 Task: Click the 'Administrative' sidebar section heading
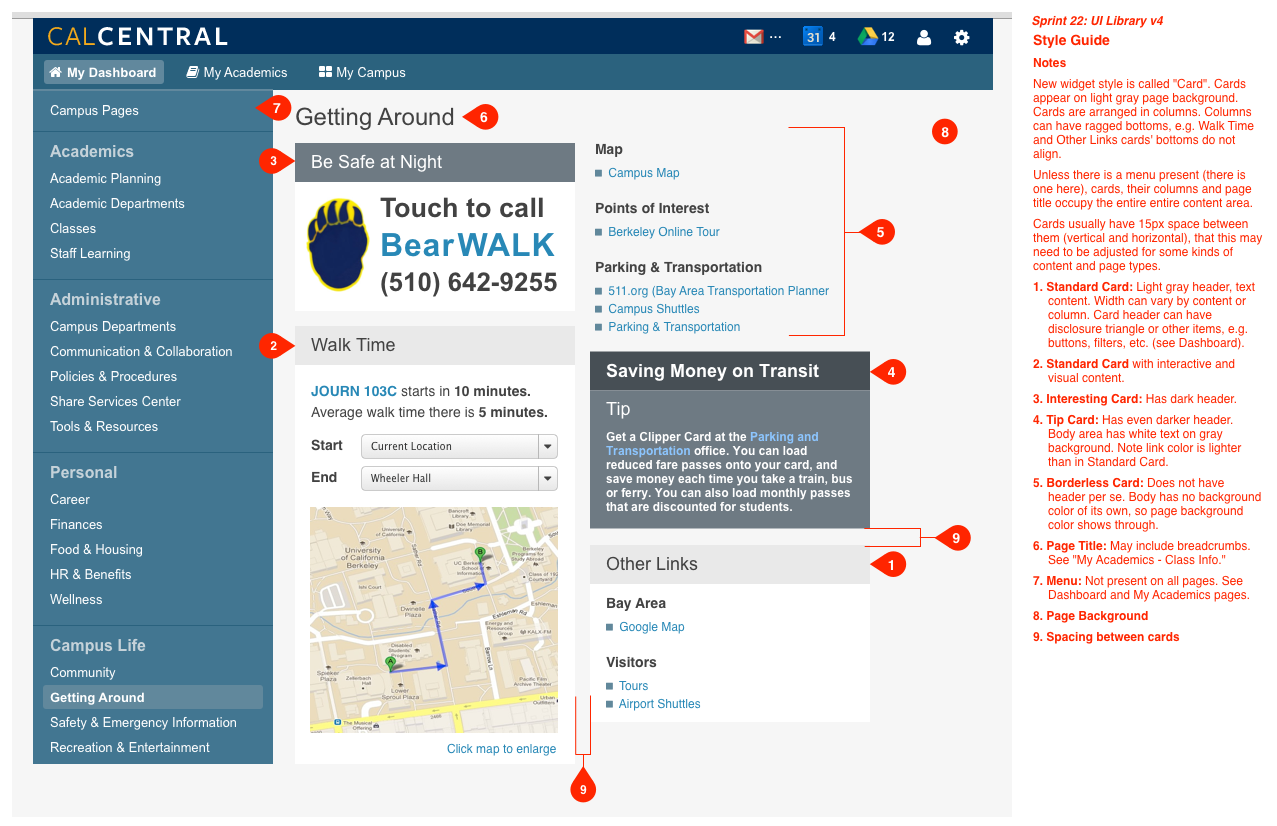pyautogui.click(x=105, y=299)
